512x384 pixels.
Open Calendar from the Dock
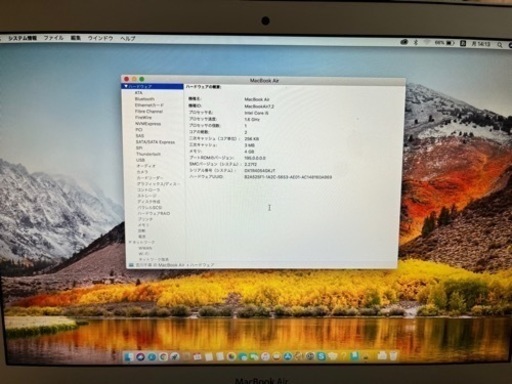click(x=198, y=357)
